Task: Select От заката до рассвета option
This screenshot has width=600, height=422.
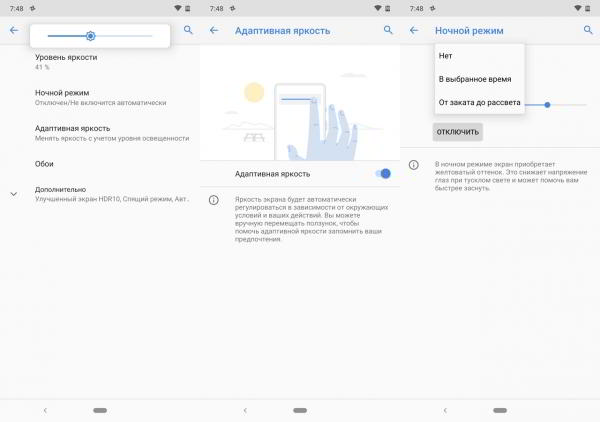Action: [479, 103]
